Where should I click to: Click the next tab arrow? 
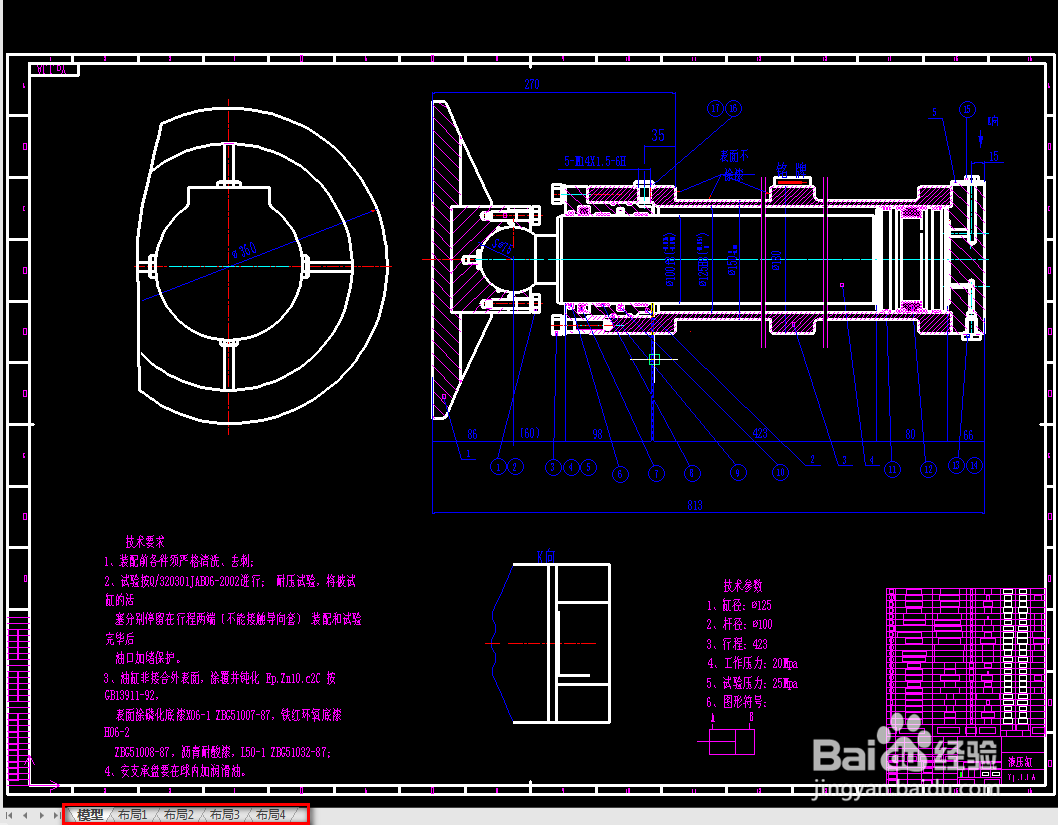pyautogui.click(x=41, y=816)
